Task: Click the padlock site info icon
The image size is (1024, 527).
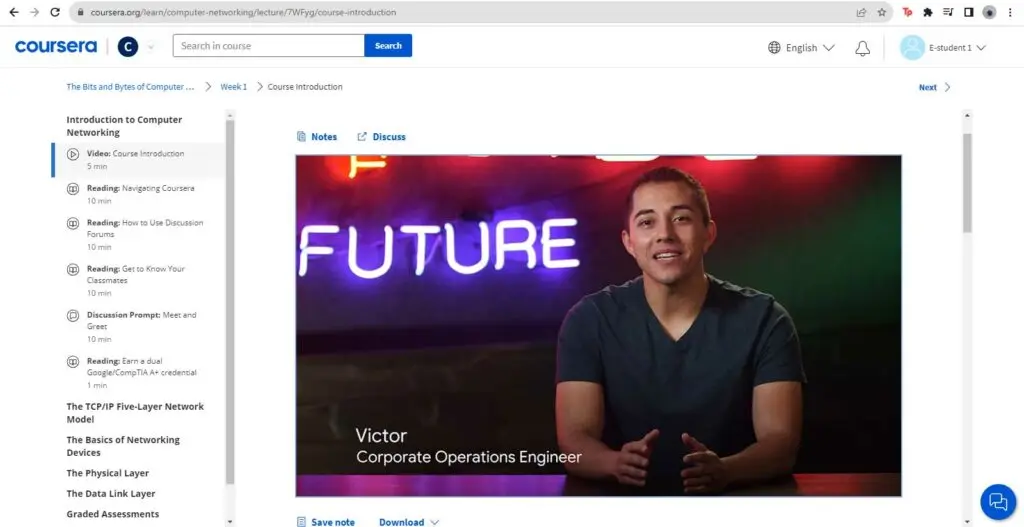Action: click(80, 12)
